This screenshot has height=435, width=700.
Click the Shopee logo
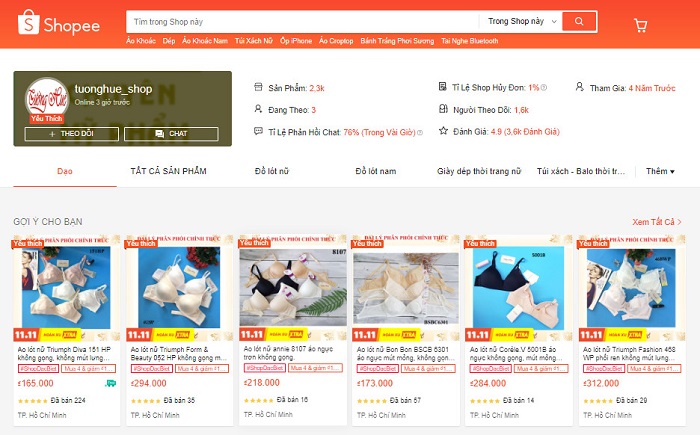click(x=58, y=22)
